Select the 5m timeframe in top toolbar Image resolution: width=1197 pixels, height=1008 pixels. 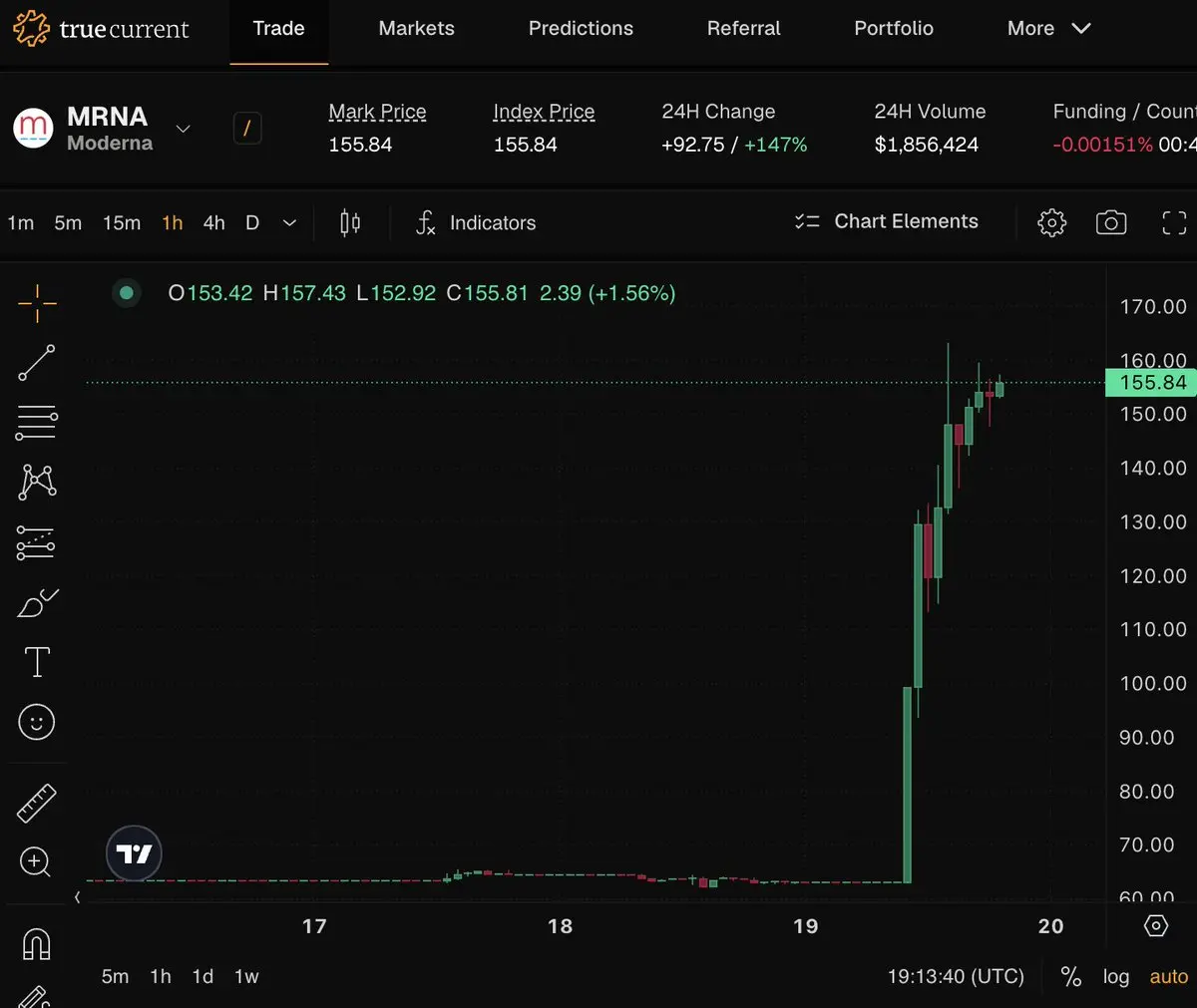pos(68,222)
